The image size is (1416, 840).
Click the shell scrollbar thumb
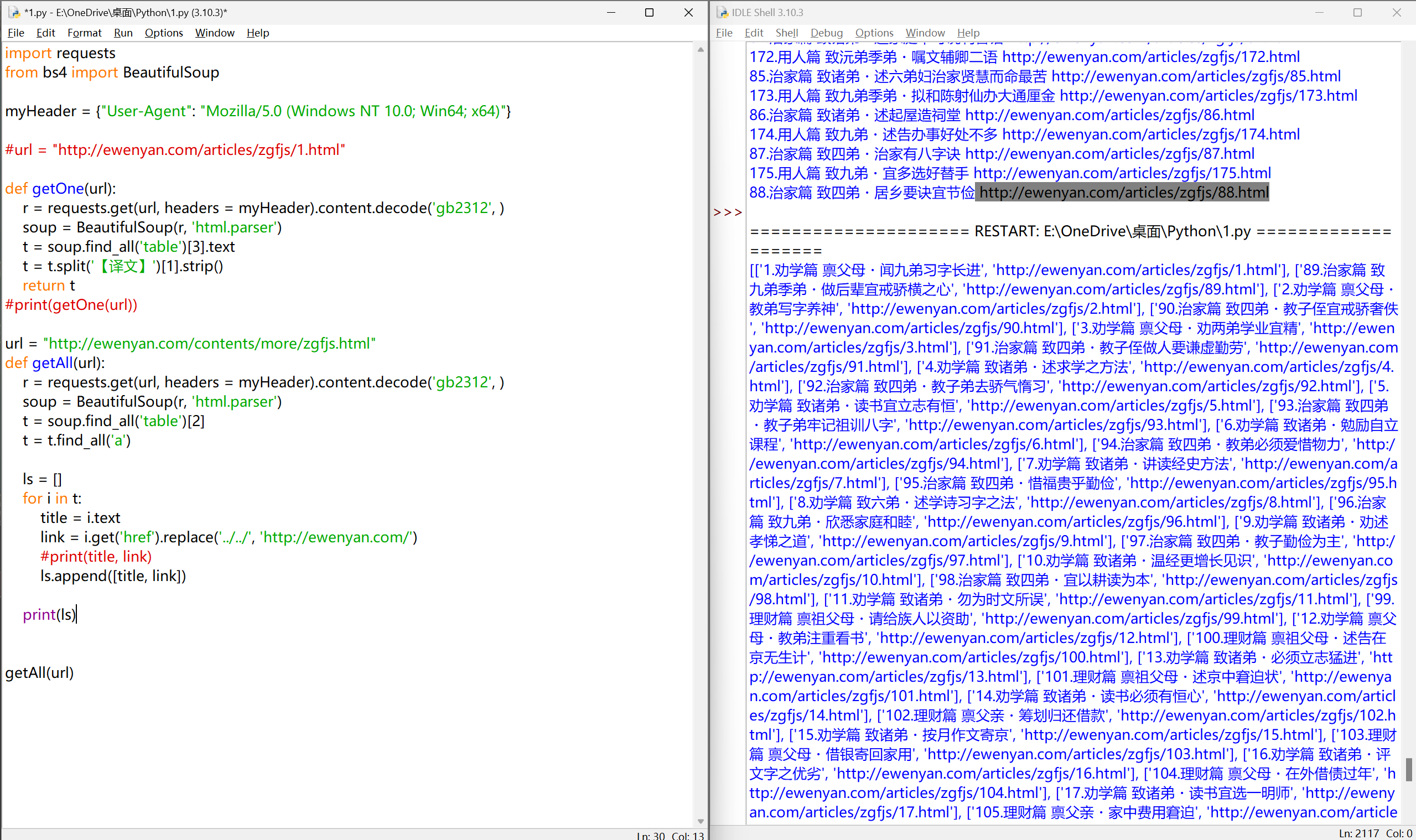(1408, 769)
